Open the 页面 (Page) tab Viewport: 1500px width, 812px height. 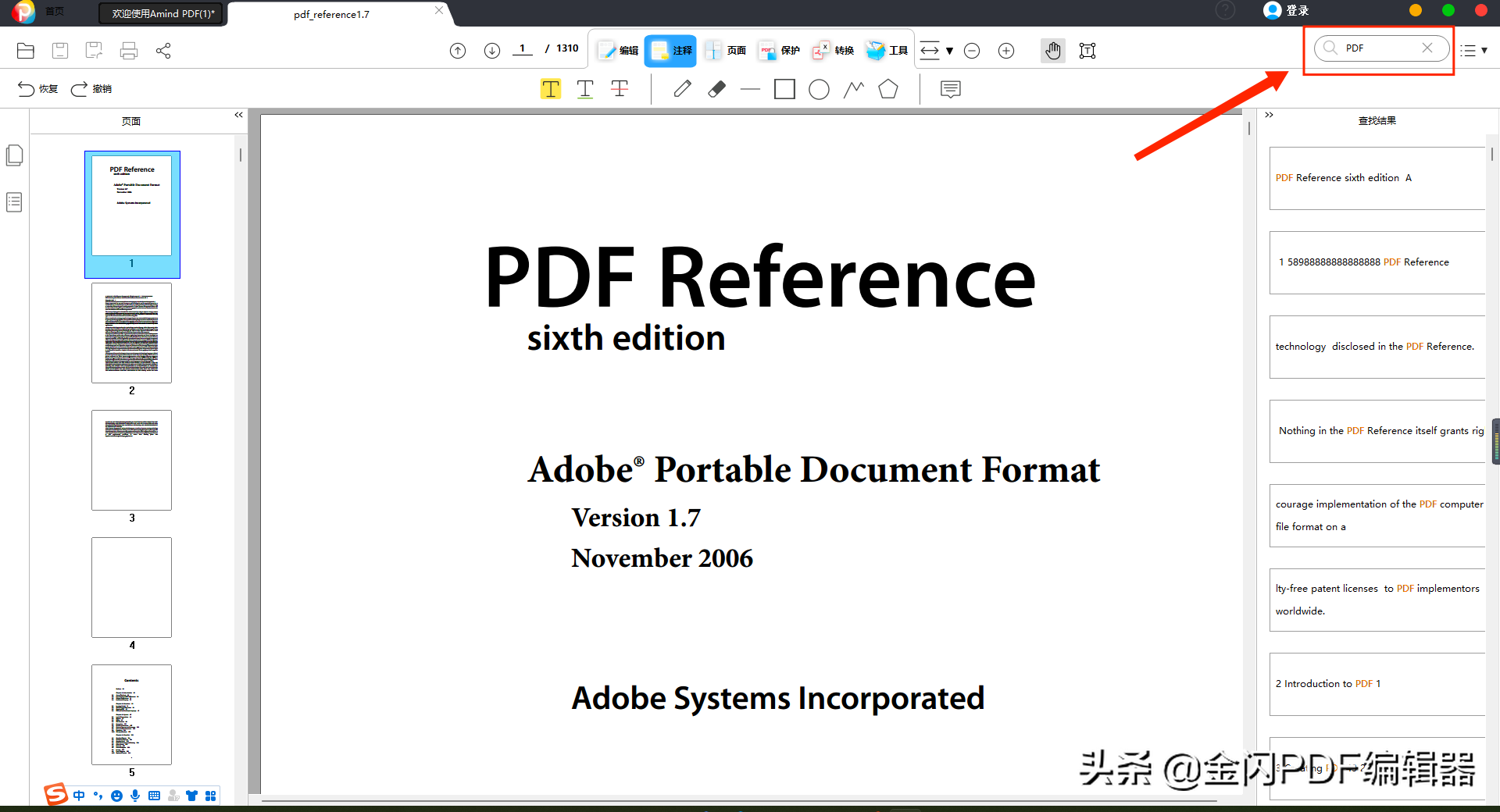(x=726, y=51)
